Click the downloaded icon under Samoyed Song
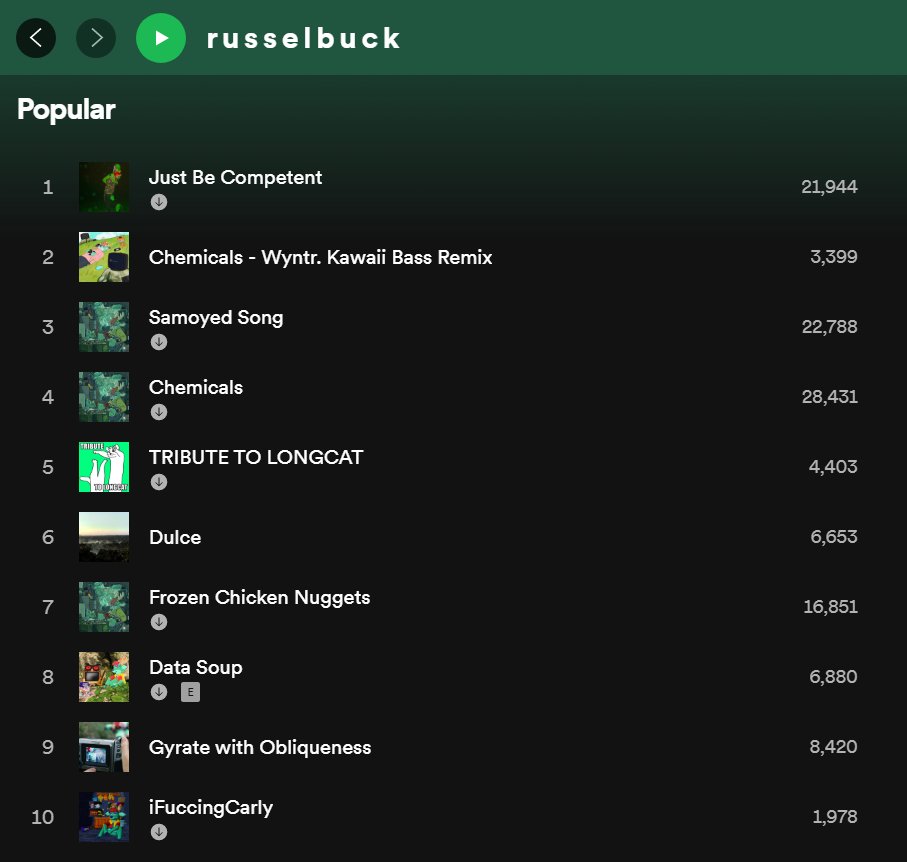 159,342
